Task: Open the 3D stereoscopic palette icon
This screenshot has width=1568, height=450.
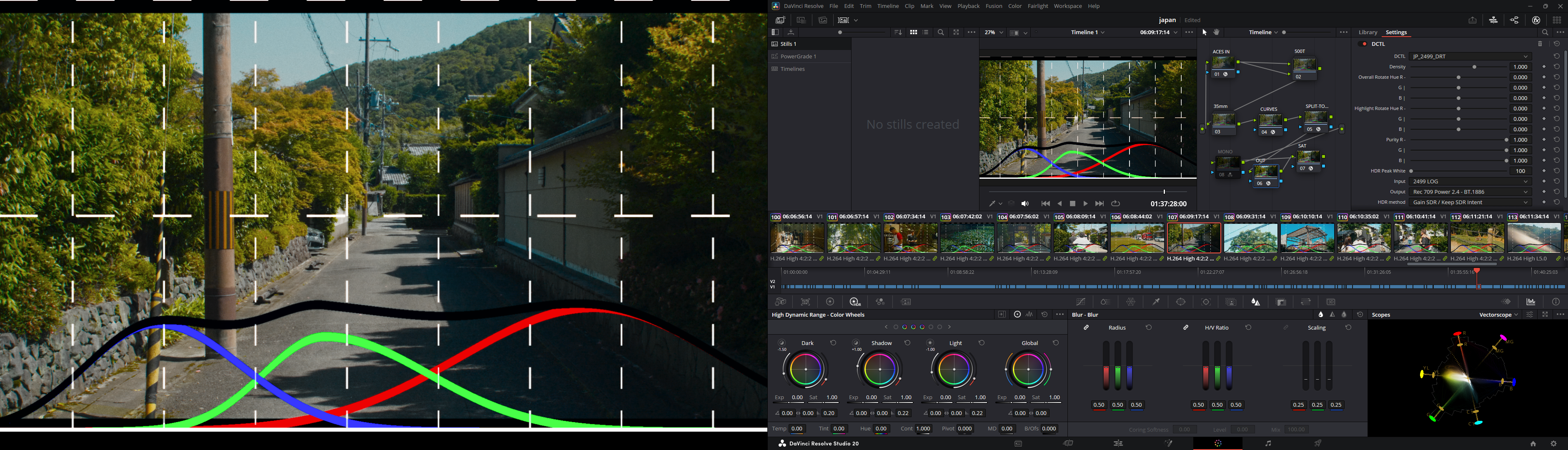Action: (x=1331, y=302)
